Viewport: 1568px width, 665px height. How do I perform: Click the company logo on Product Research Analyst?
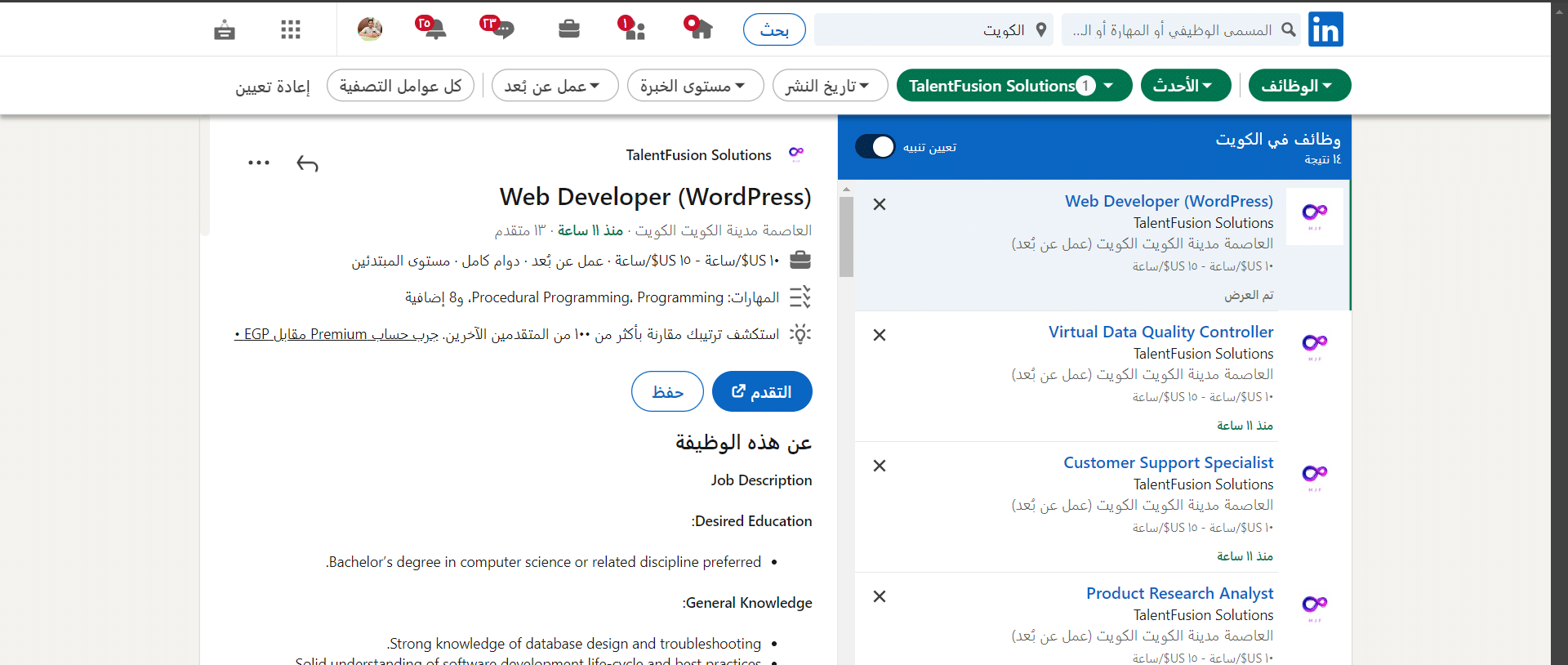1315,608
